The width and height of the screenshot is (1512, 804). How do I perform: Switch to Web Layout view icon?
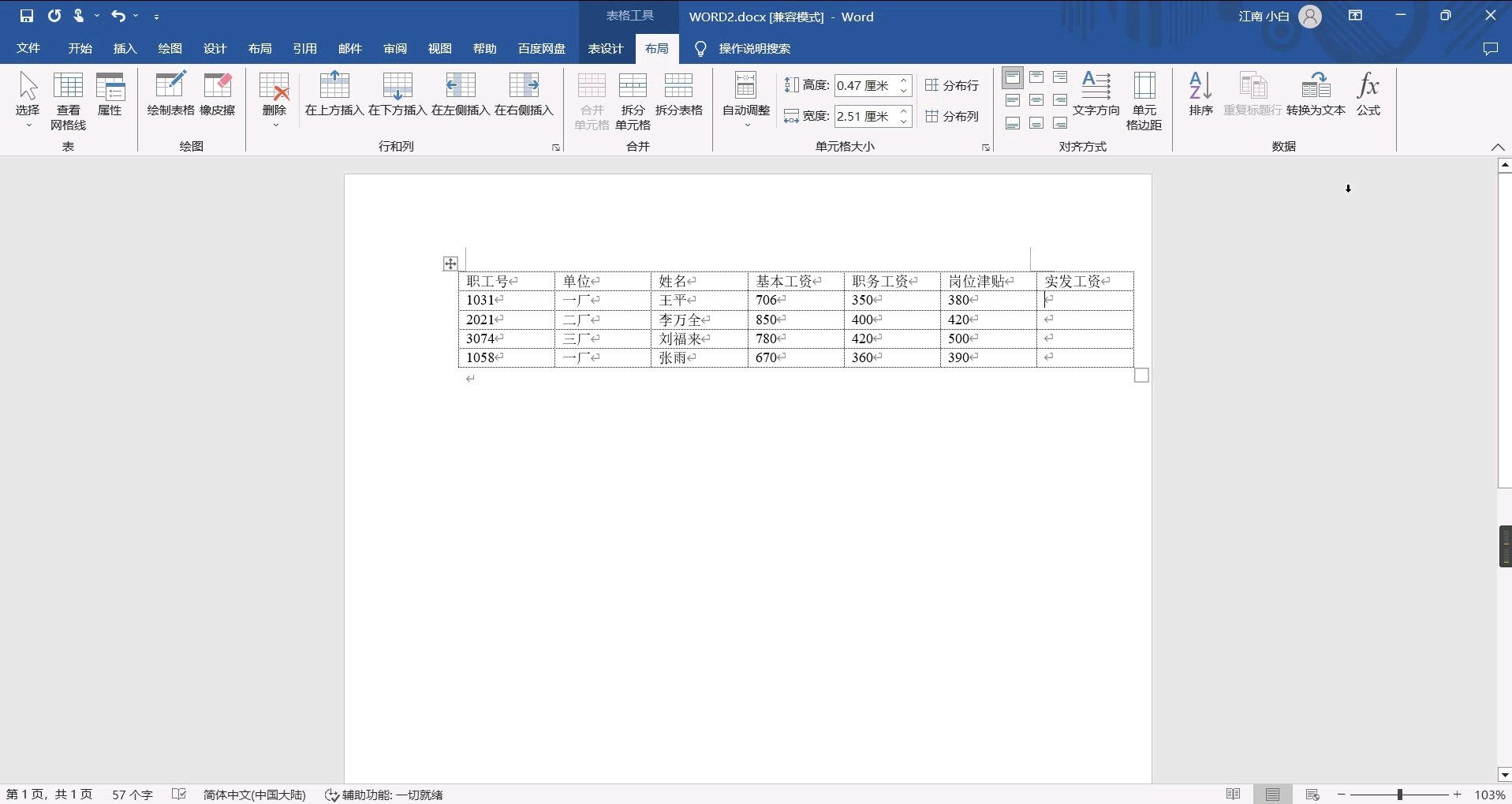pyautogui.click(x=1312, y=795)
